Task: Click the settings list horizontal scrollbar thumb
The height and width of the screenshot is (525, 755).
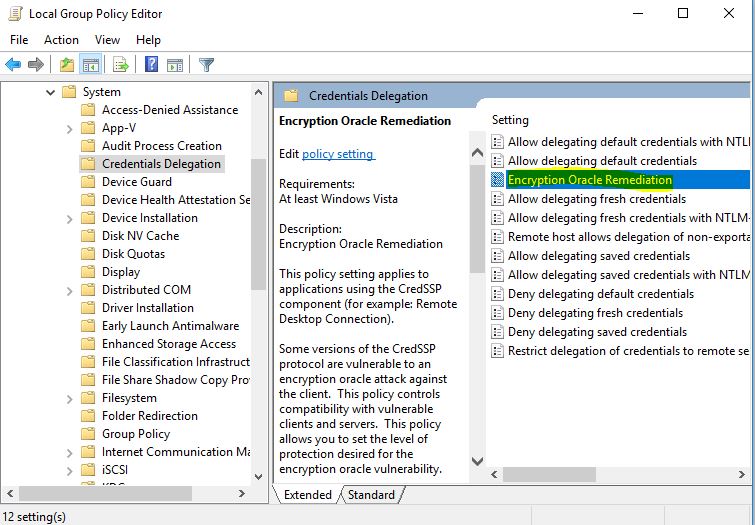Action: tap(549, 474)
